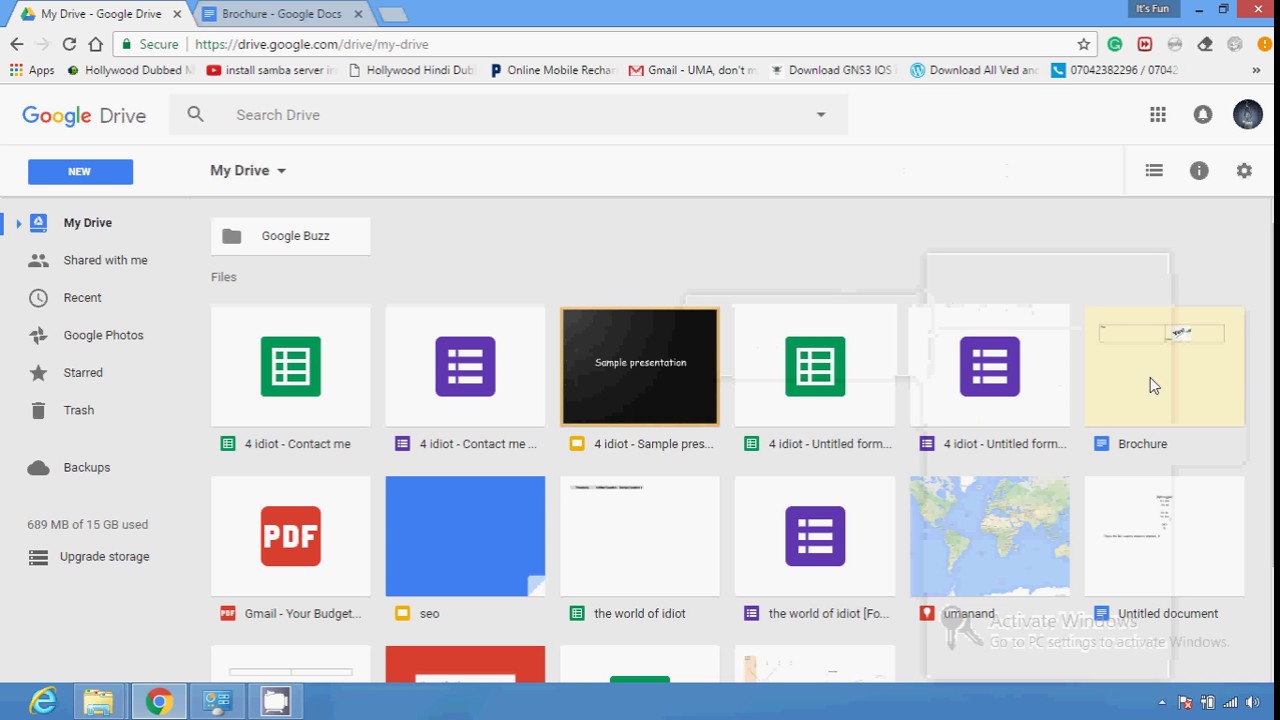Click the search magnifier icon

click(x=195, y=114)
